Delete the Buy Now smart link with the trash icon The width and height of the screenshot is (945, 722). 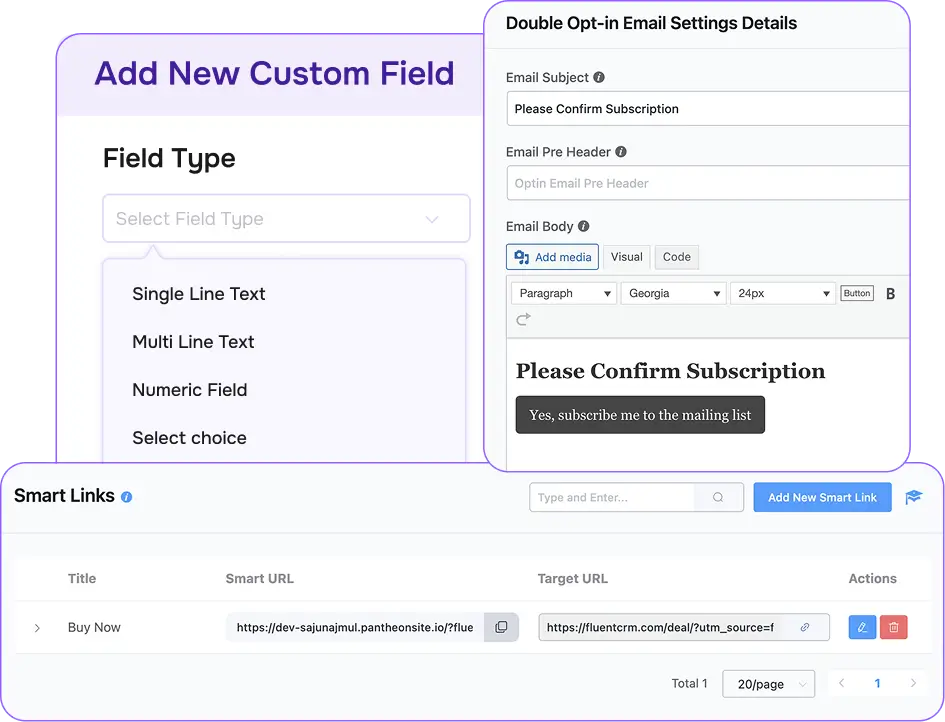(893, 627)
